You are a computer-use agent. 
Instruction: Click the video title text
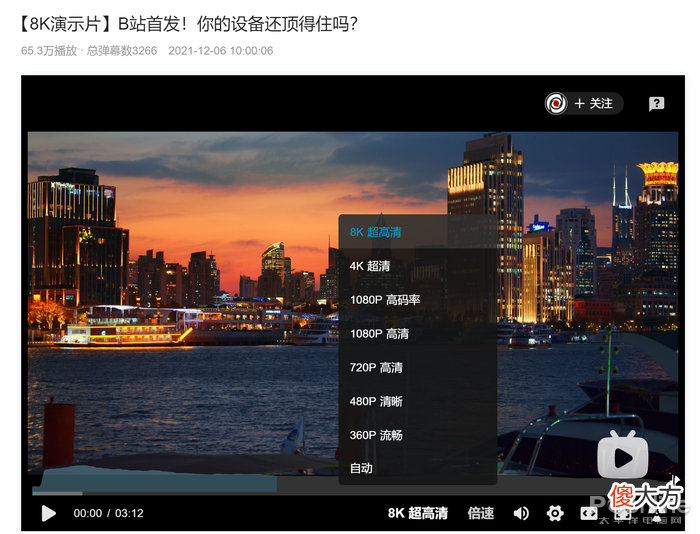pyautogui.click(x=188, y=24)
